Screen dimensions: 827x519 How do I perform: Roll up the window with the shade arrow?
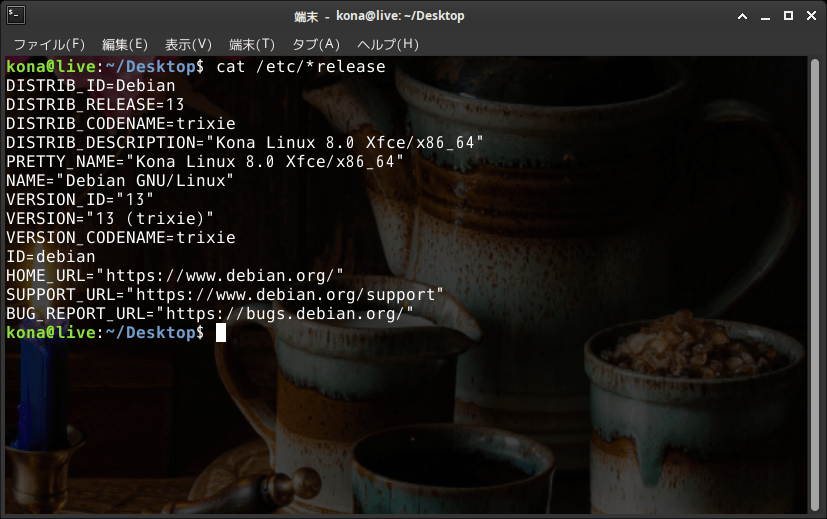pos(741,15)
